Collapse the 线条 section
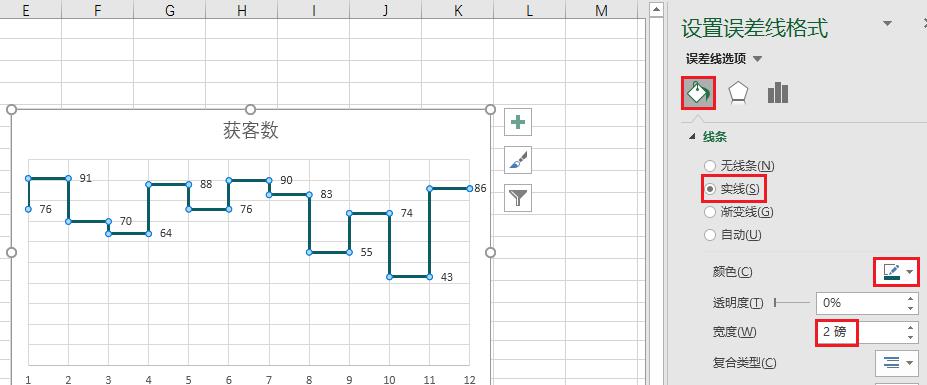 tap(691, 137)
